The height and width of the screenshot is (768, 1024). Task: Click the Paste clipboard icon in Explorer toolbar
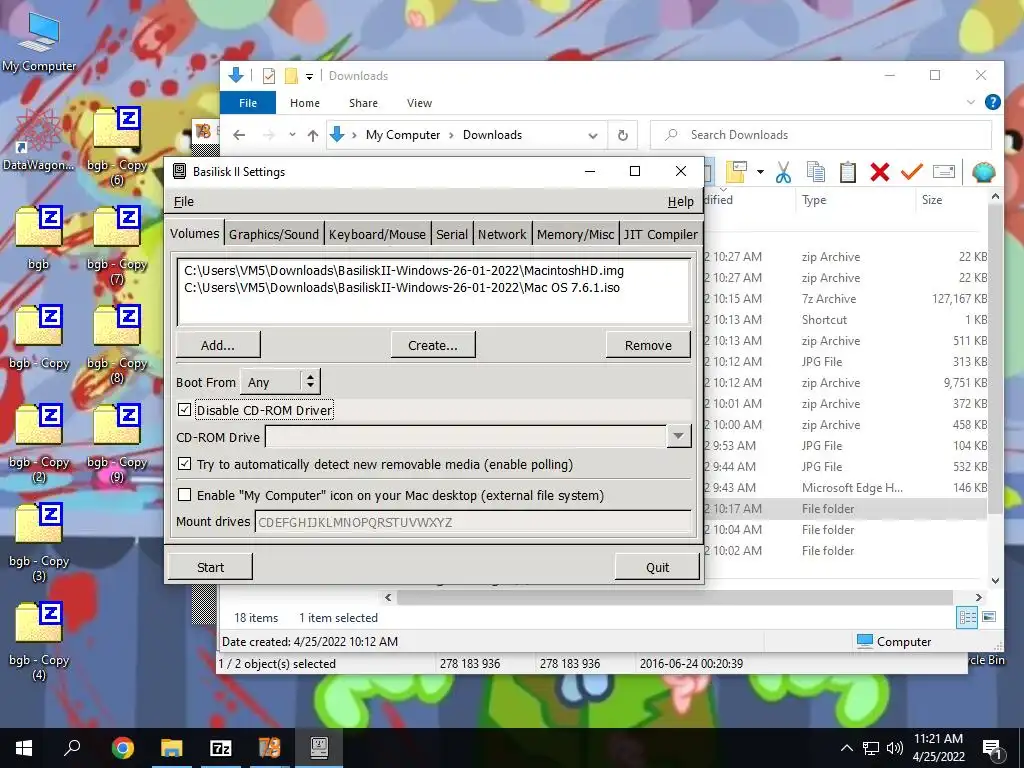coord(848,172)
